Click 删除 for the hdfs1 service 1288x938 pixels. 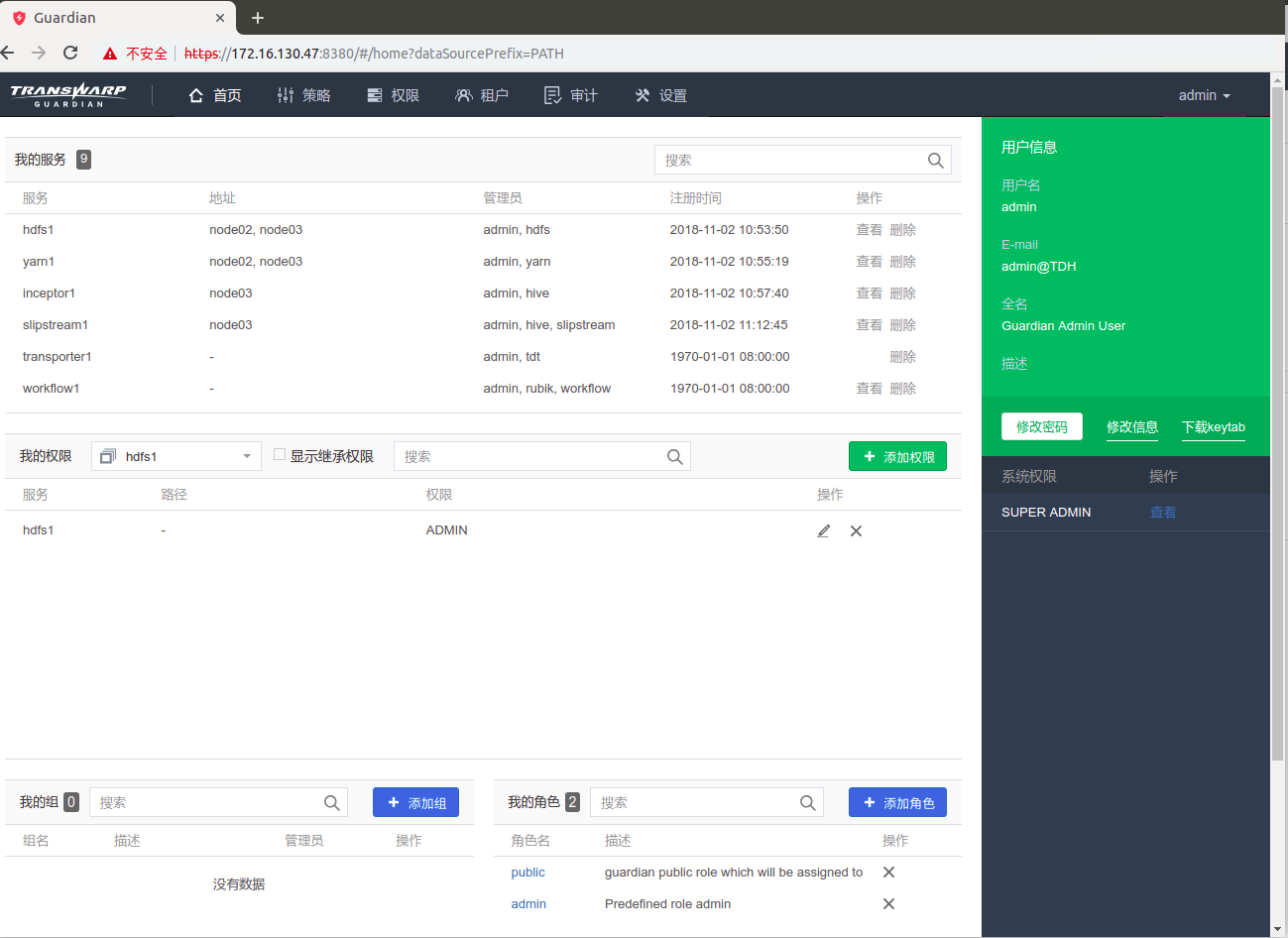click(903, 230)
